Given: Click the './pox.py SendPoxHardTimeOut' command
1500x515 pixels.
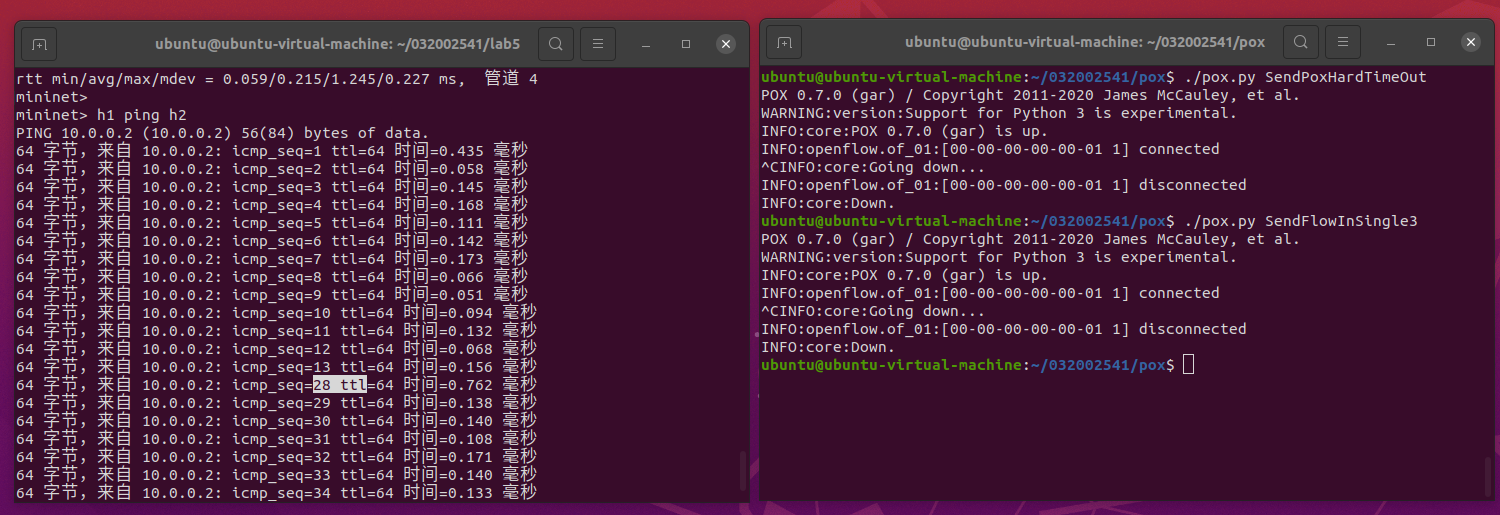Looking at the screenshot, I should [x=1305, y=77].
